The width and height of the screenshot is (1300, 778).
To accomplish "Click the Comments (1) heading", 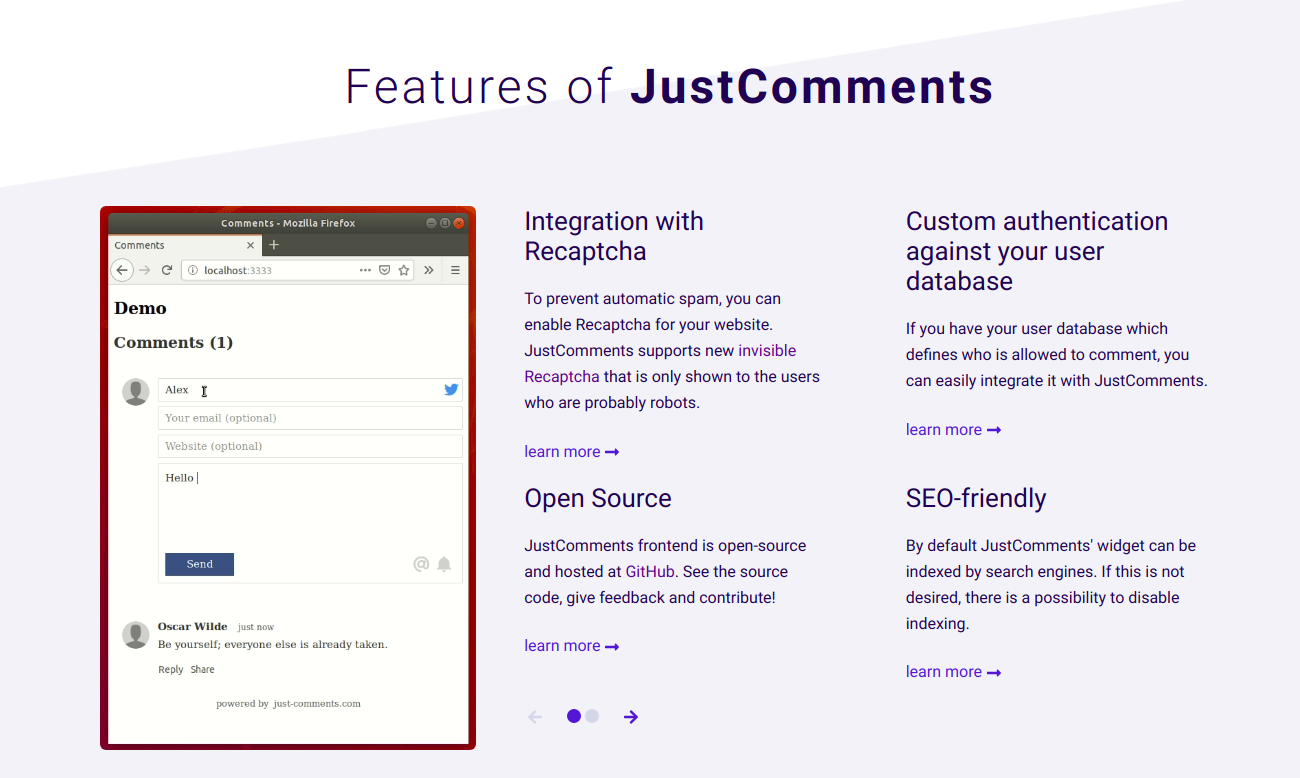I will pyautogui.click(x=173, y=343).
